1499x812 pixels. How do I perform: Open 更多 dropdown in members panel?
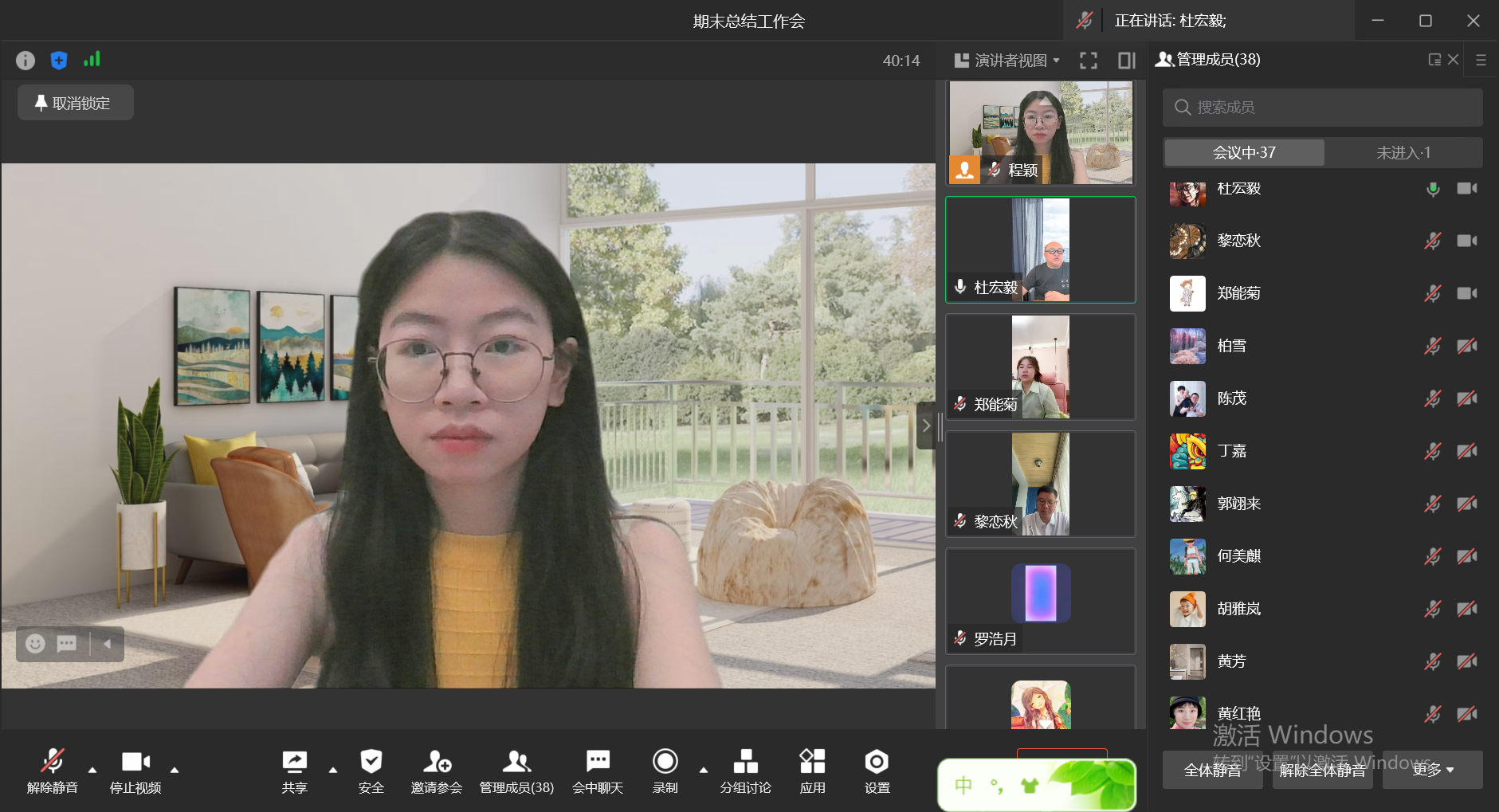tap(1433, 770)
